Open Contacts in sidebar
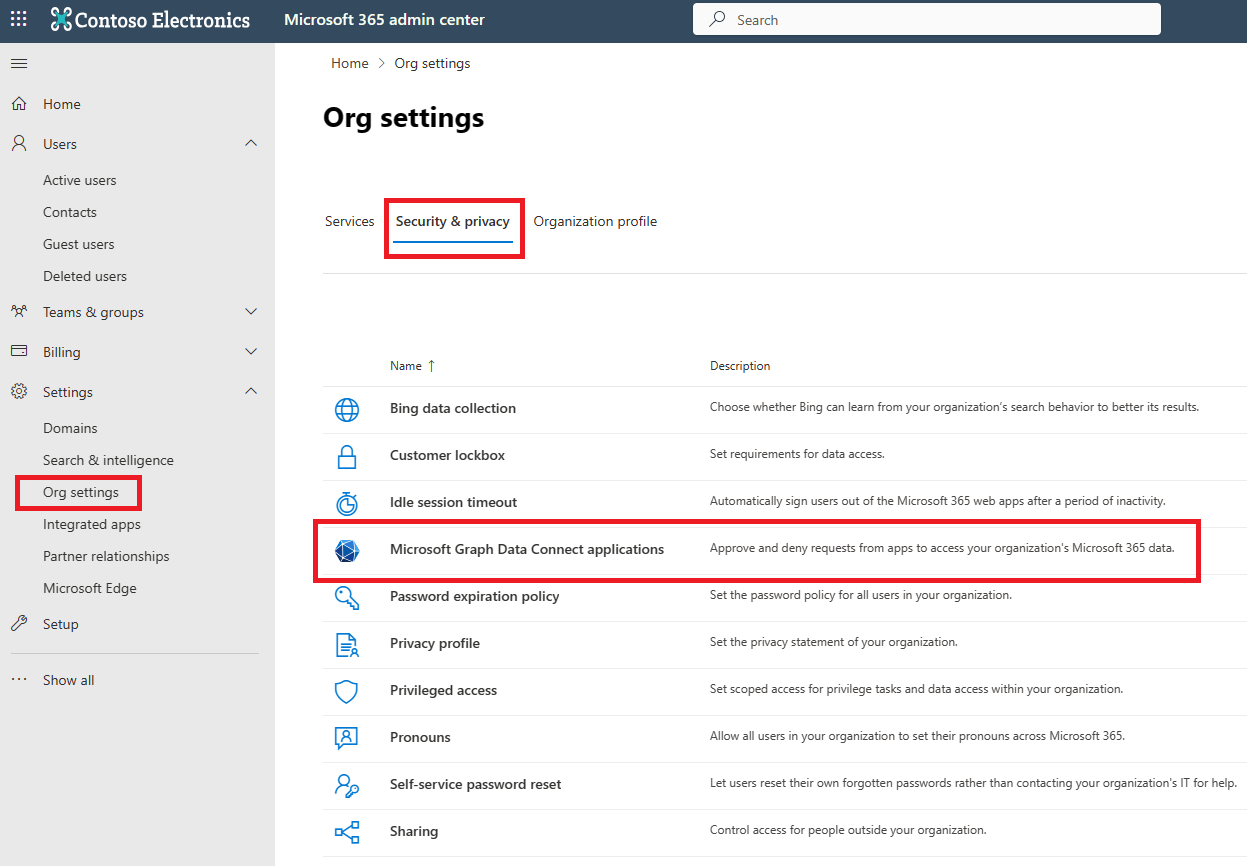1247x866 pixels. [x=70, y=212]
